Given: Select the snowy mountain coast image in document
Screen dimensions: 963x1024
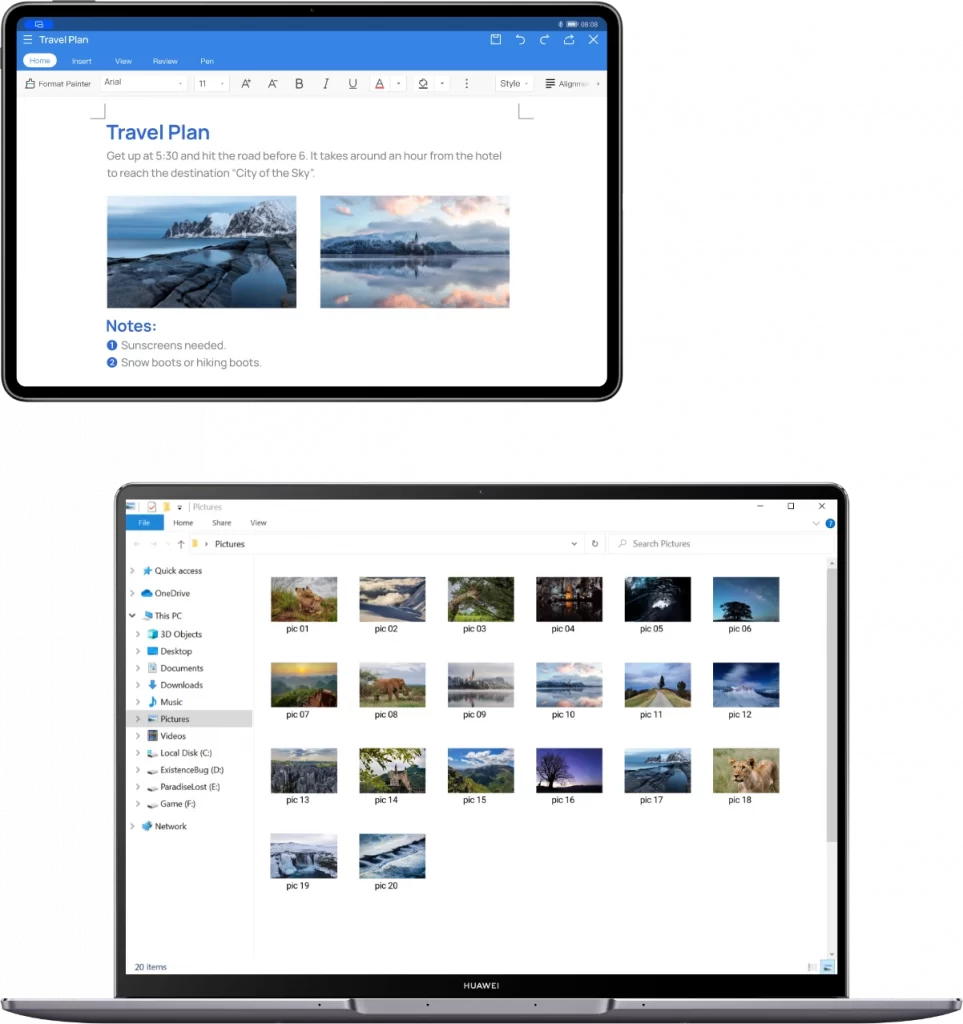Looking at the screenshot, I should coord(202,252).
